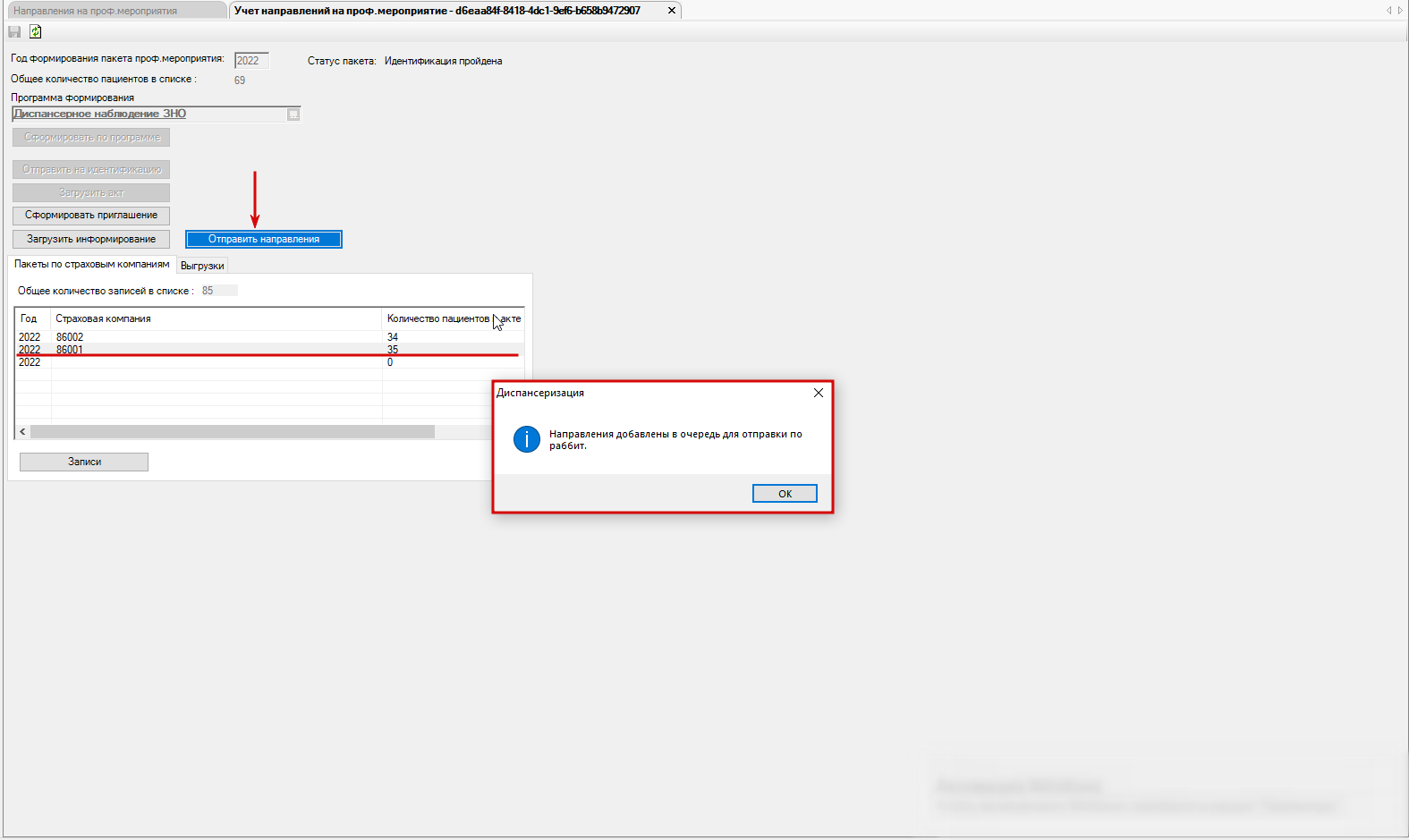Click the dialog message about направления queue
Screen dimensions: 1409x840
675,439
